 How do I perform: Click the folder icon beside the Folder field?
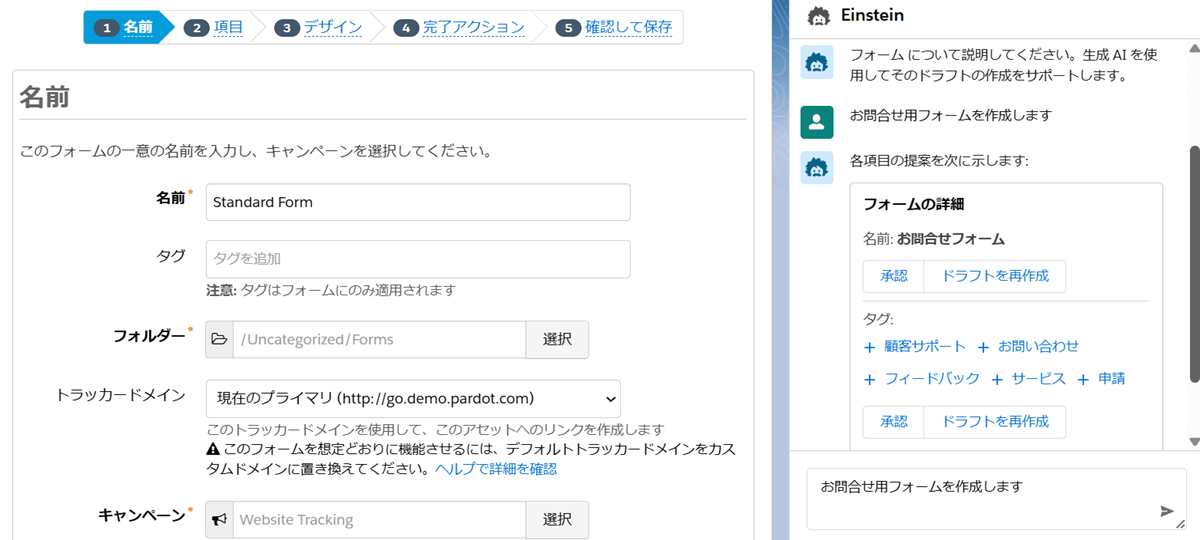coord(219,340)
